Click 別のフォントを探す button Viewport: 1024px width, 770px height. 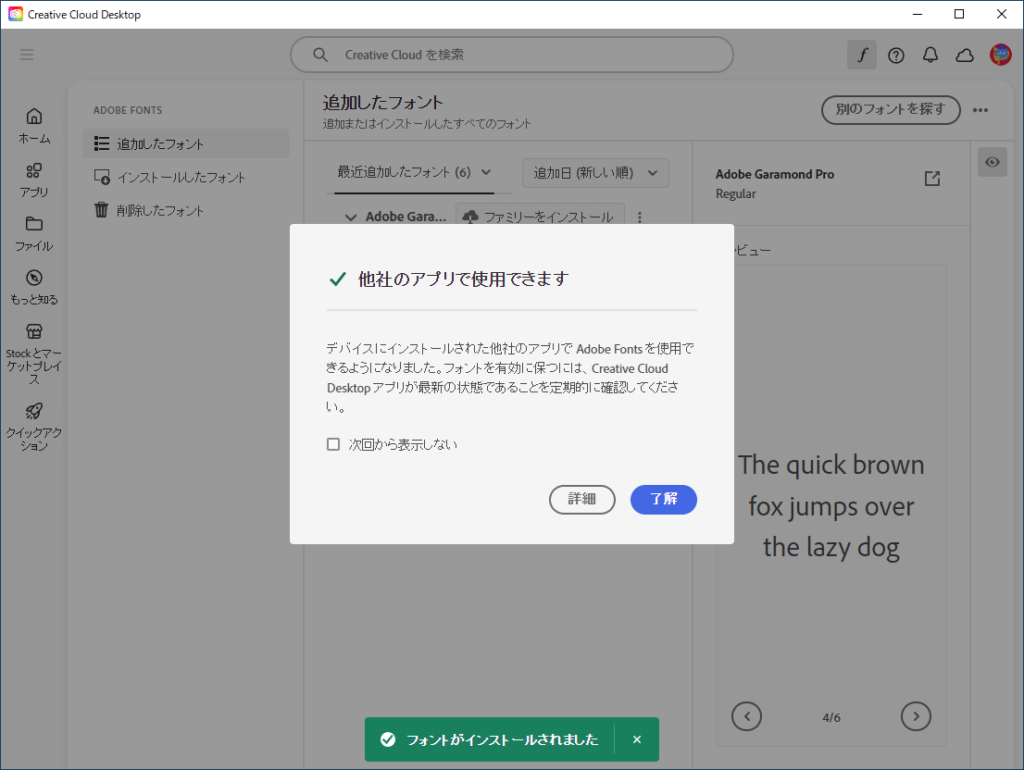tap(890, 110)
